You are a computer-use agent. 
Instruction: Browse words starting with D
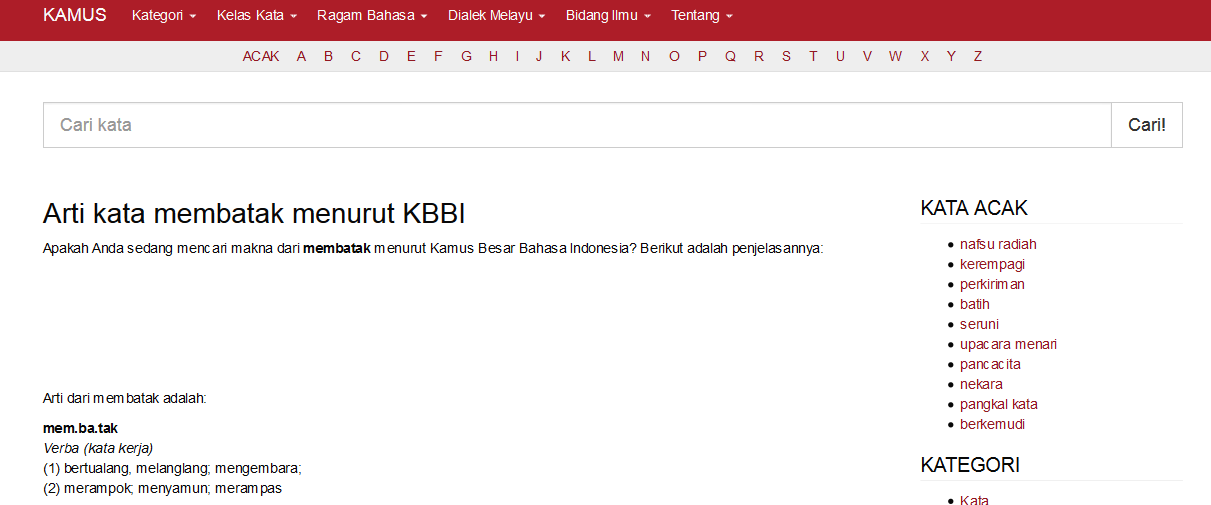pyautogui.click(x=384, y=56)
